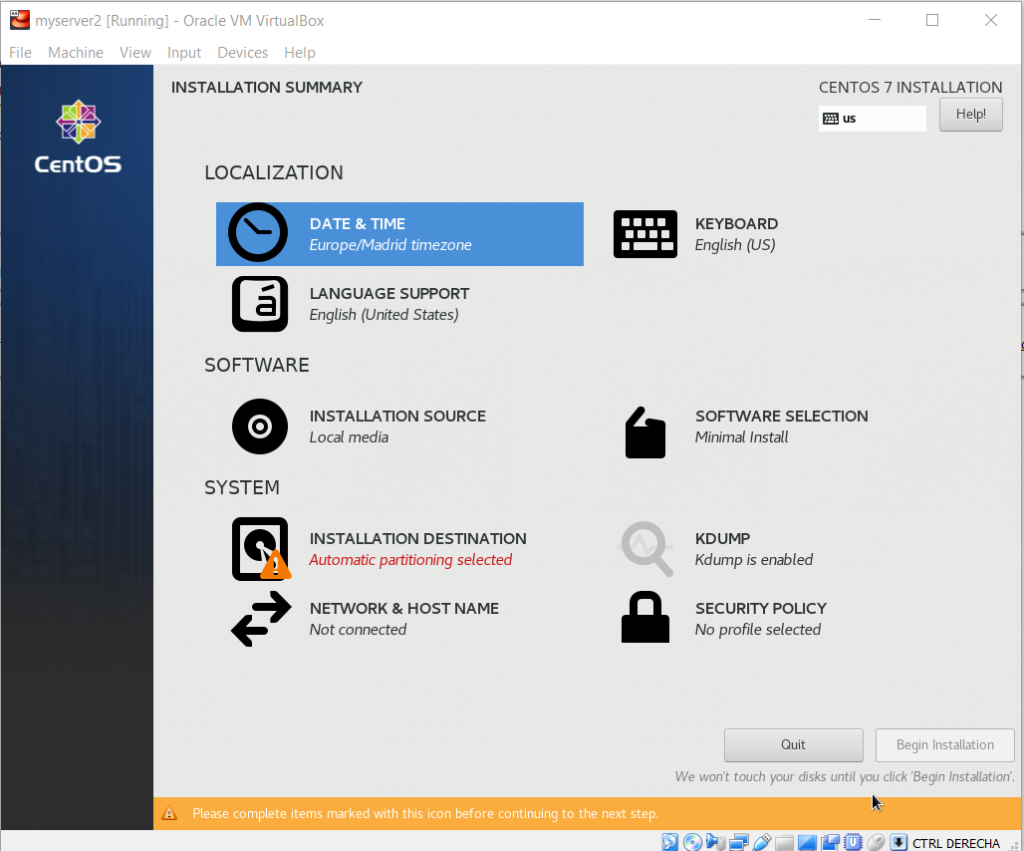The width and height of the screenshot is (1024, 851).
Task: Open the Software Selection package icon
Action: coord(645,432)
